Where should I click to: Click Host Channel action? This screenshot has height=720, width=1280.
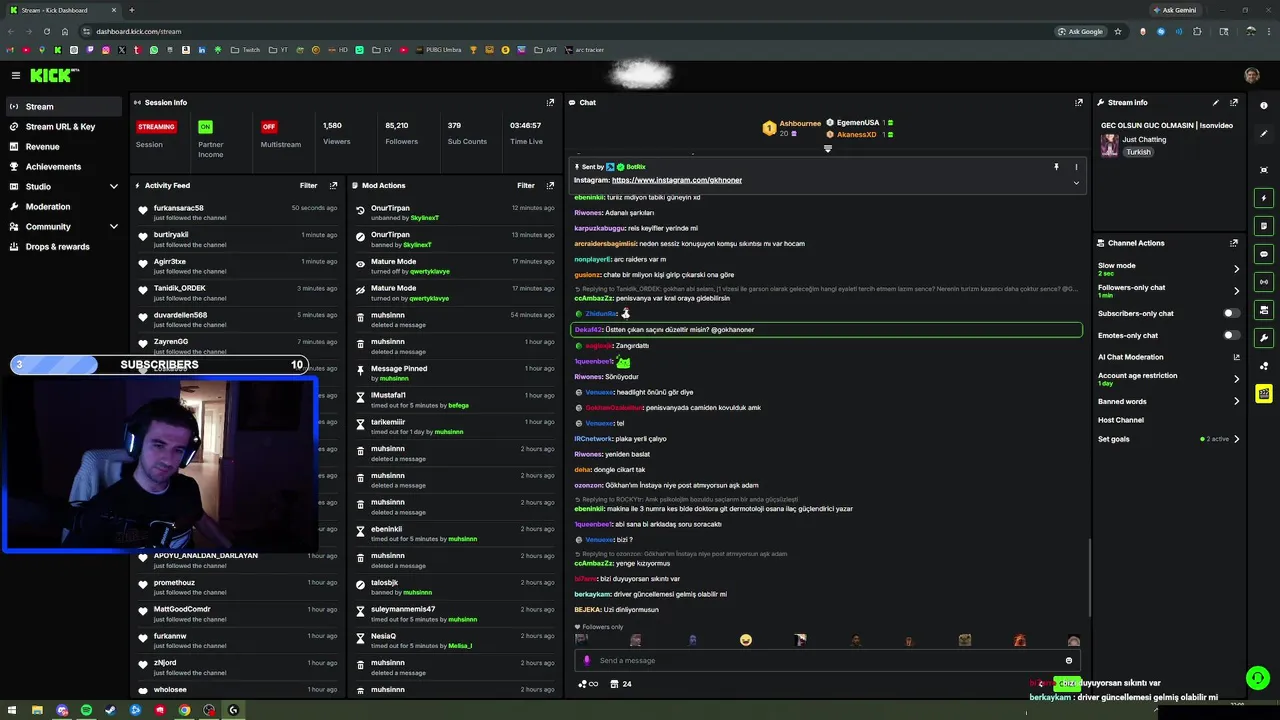pyautogui.click(x=1121, y=420)
